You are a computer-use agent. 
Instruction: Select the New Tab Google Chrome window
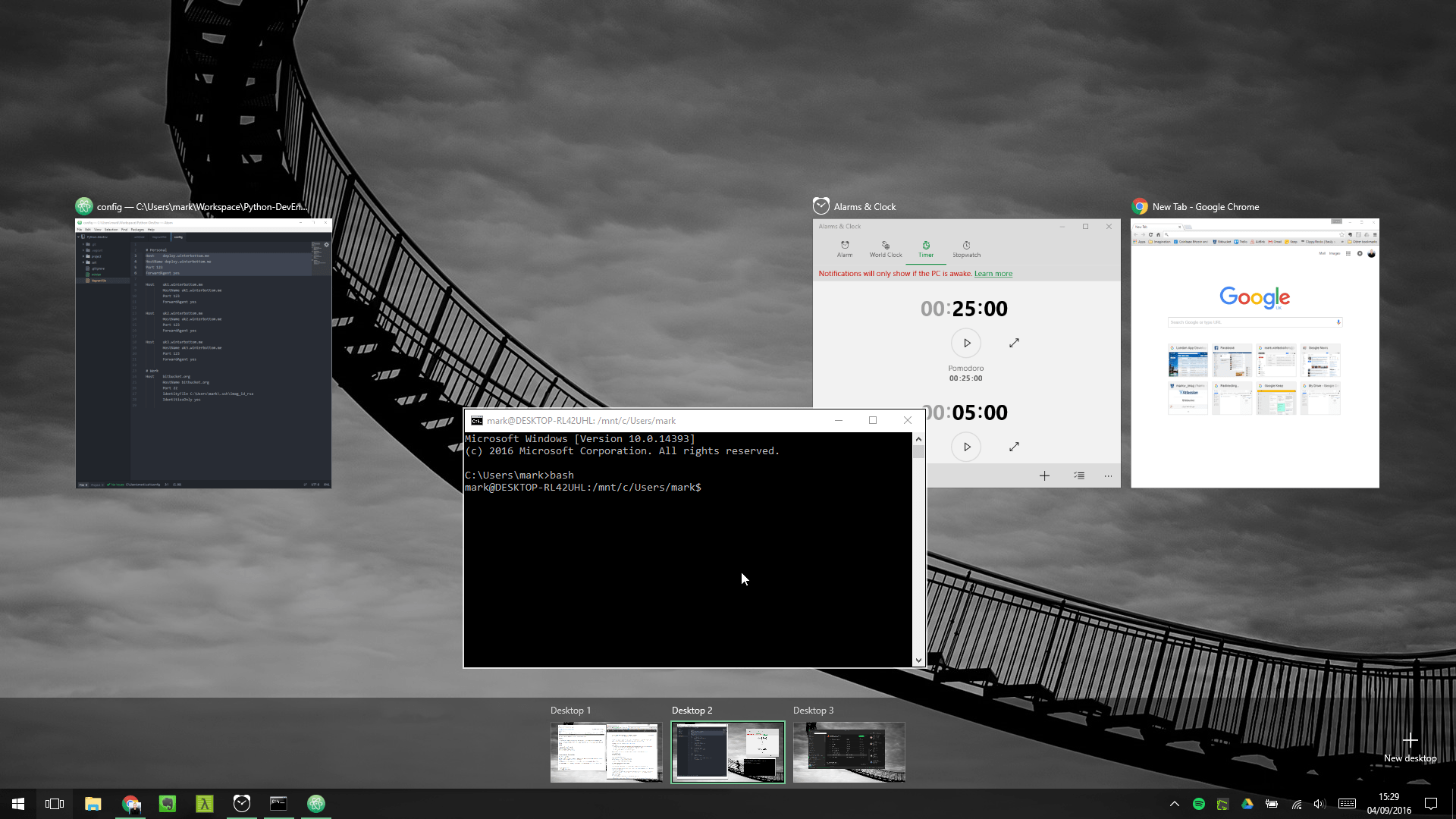point(1254,353)
